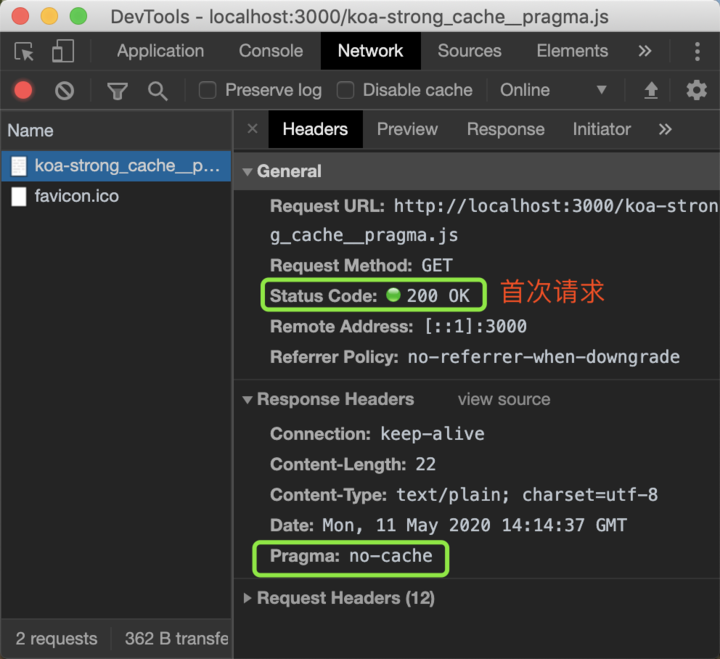This screenshot has width=720, height=659.
Task: Stop recording network log
Action: pyautogui.click(x=23, y=90)
